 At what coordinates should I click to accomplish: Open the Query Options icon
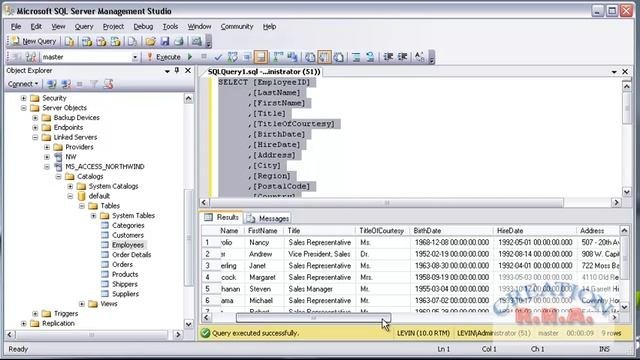coord(247,57)
